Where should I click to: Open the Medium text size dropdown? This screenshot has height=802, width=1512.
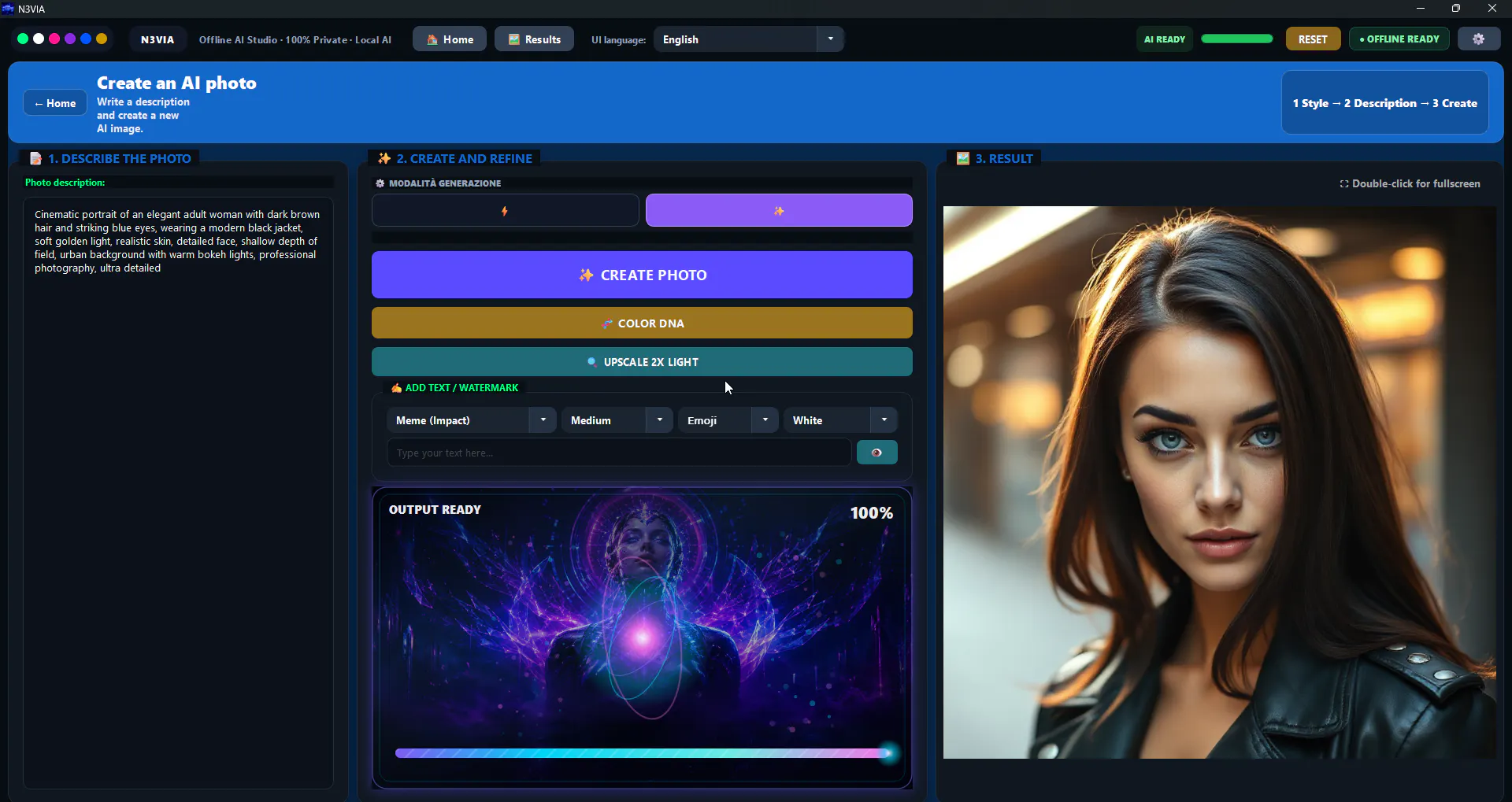click(x=617, y=420)
